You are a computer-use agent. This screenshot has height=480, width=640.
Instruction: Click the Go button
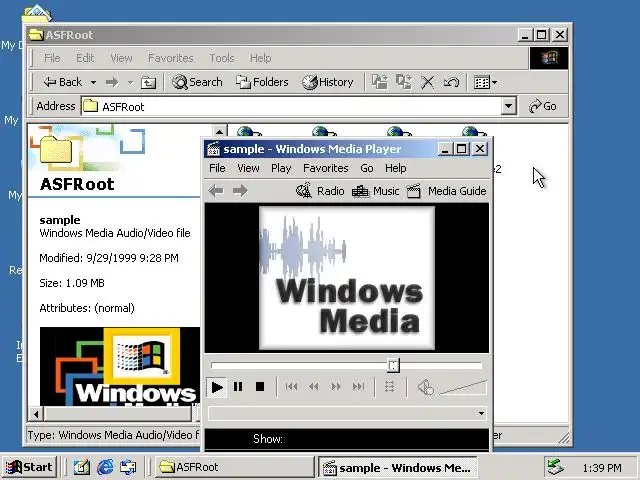point(543,107)
